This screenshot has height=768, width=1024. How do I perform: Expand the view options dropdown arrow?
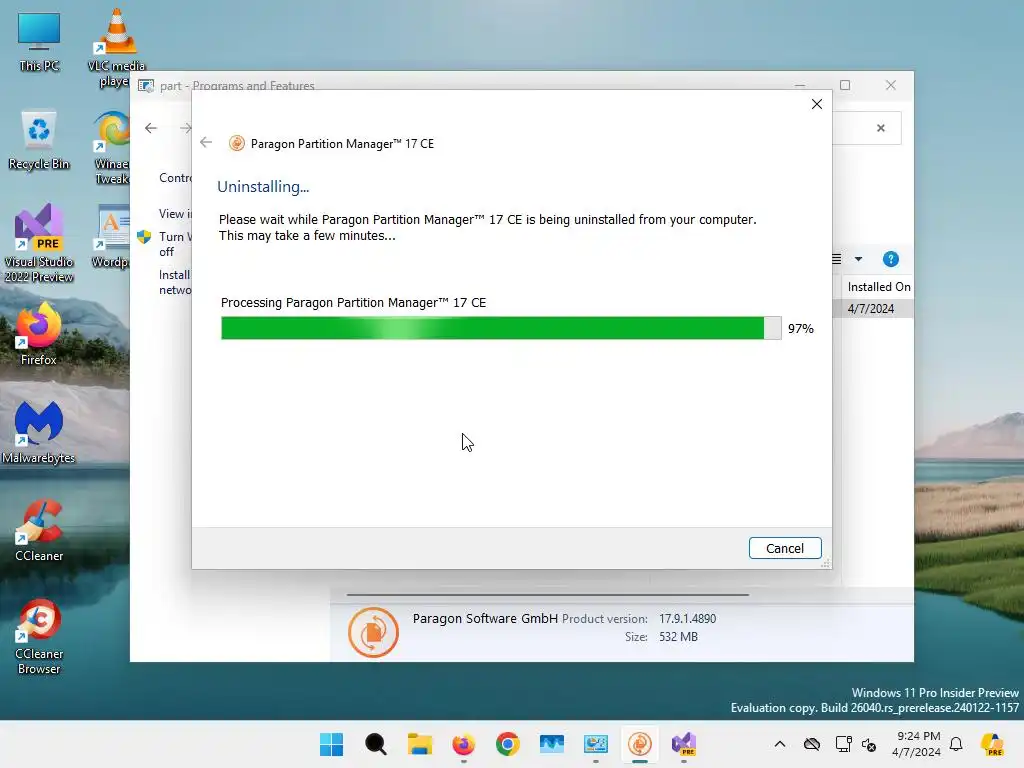(x=858, y=259)
